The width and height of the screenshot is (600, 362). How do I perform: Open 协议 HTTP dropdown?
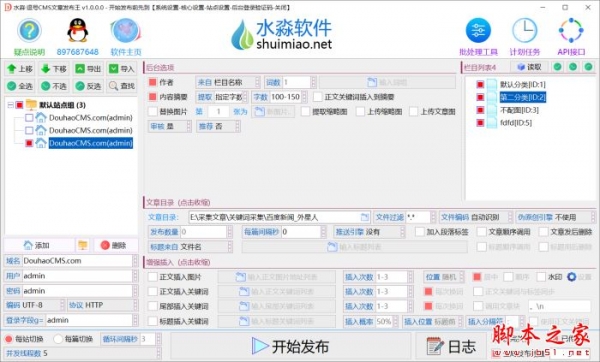click(x=103, y=305)
